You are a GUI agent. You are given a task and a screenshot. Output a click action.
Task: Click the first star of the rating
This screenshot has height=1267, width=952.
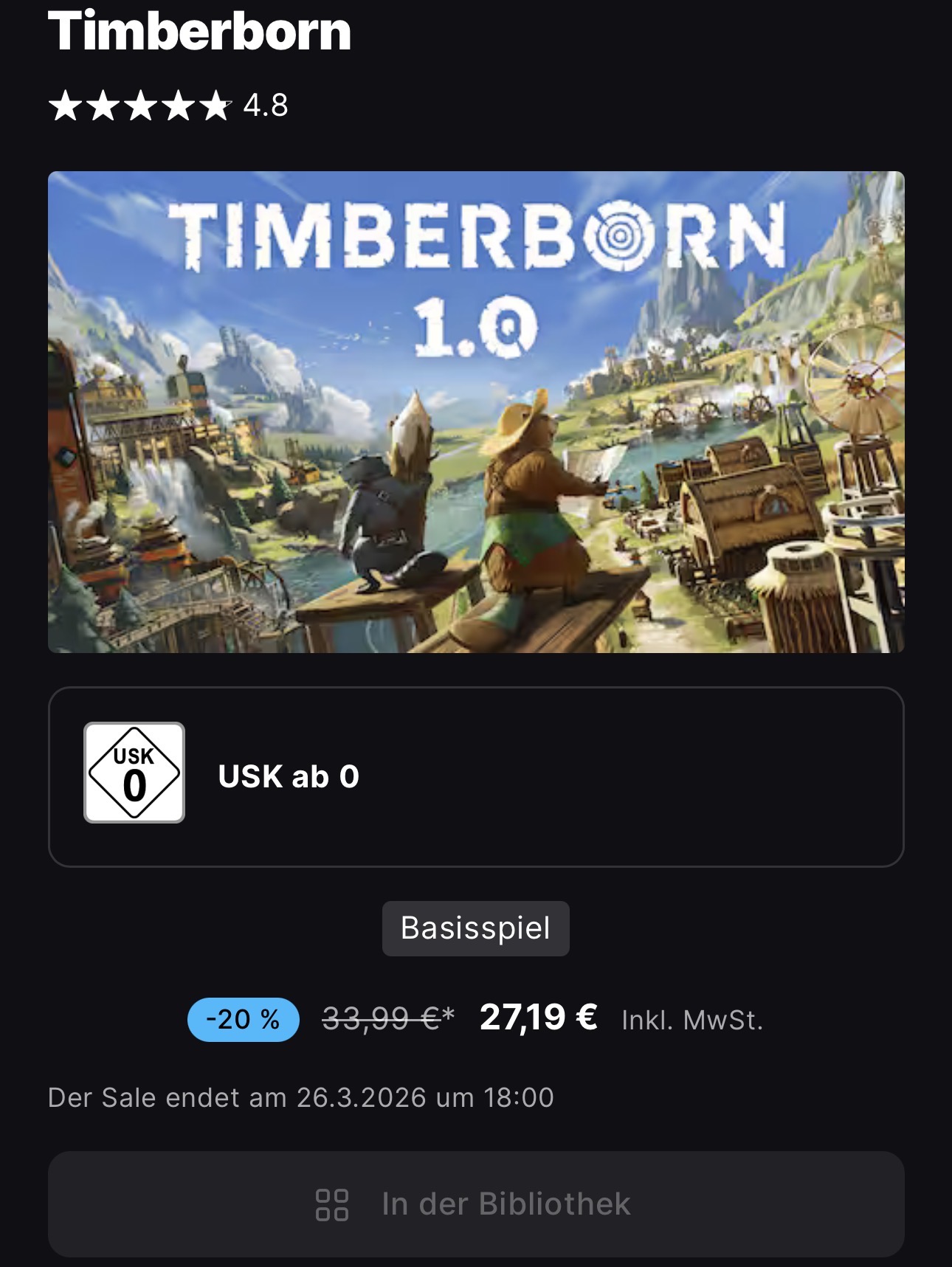(x=65, y=106)
